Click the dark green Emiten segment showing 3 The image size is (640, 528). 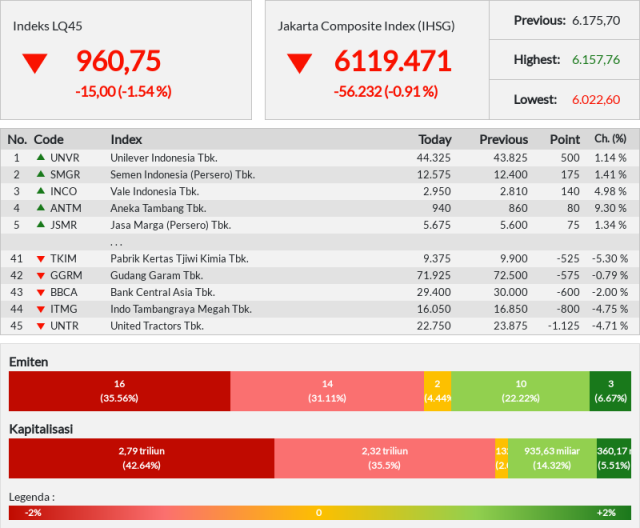pos(611,391)
